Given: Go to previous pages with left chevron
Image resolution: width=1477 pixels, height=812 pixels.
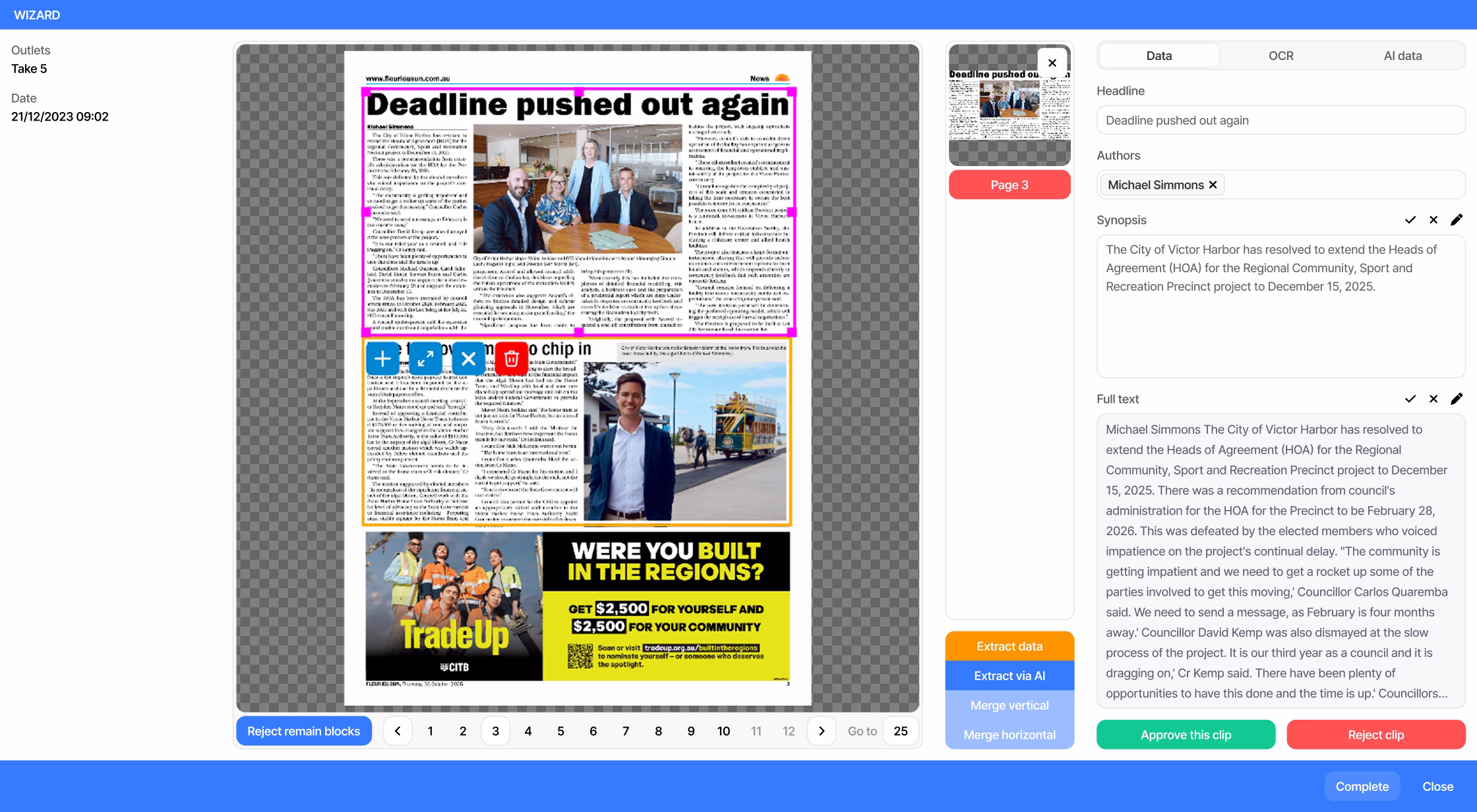Looking at the screenshot, I should (x=398, y=731).
